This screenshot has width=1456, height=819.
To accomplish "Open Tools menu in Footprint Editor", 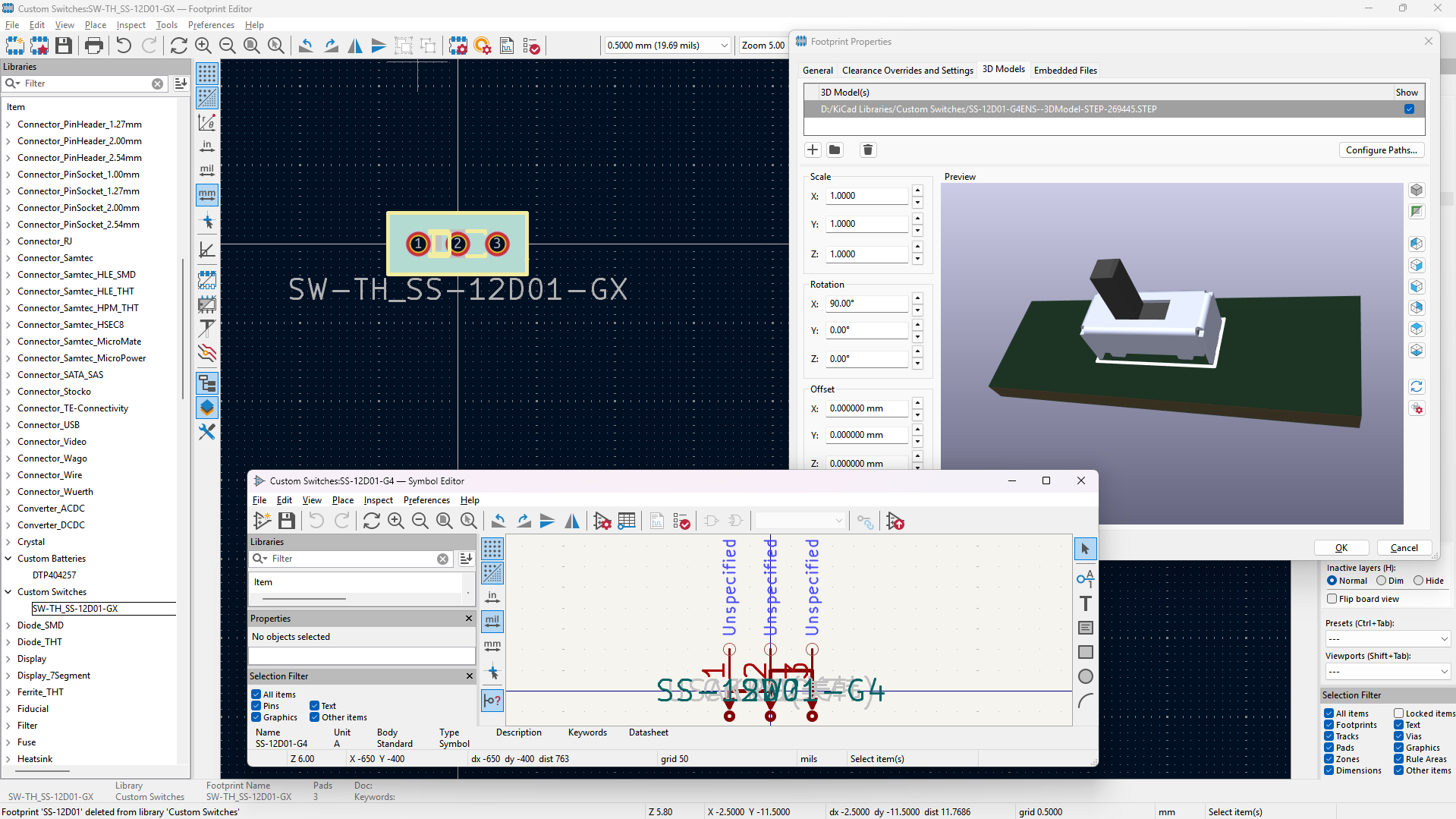I will point(166,25).
